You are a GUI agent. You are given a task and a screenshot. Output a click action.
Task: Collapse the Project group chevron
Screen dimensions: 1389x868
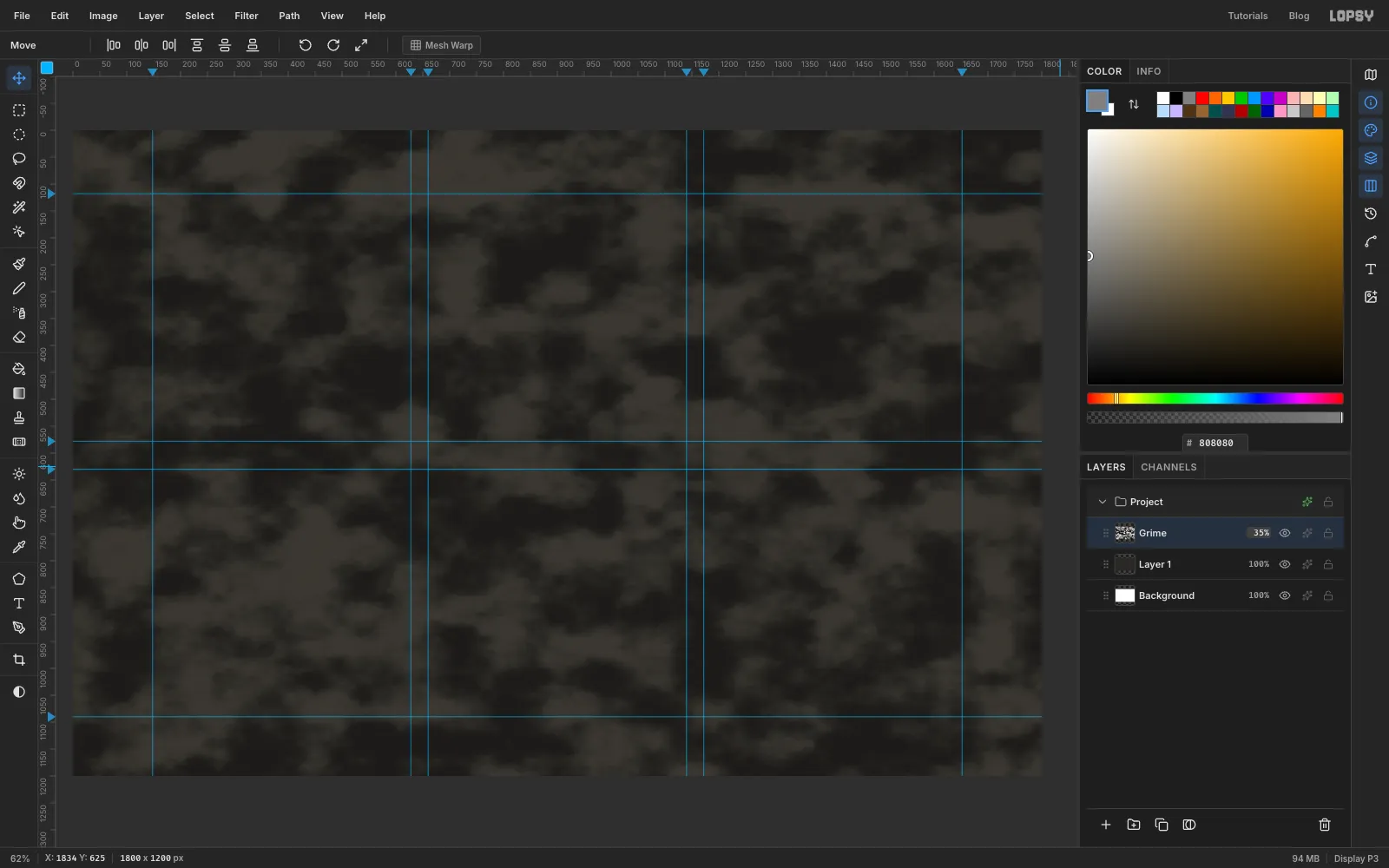pyautogui.click(x=1103, y=502)
